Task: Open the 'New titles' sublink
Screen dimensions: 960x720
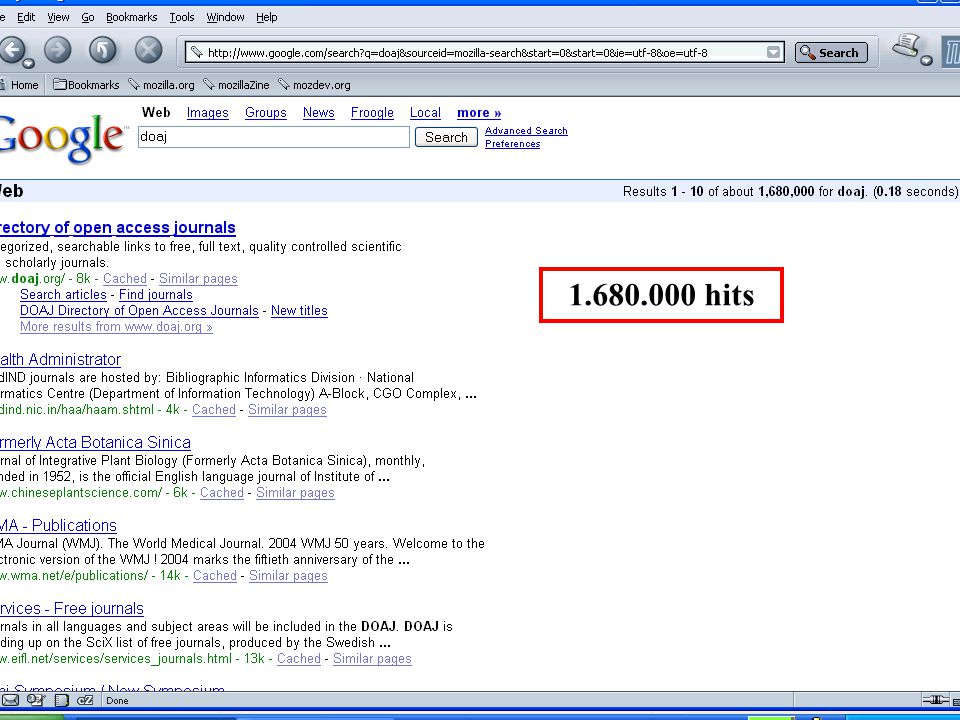Action: [299, 310]
